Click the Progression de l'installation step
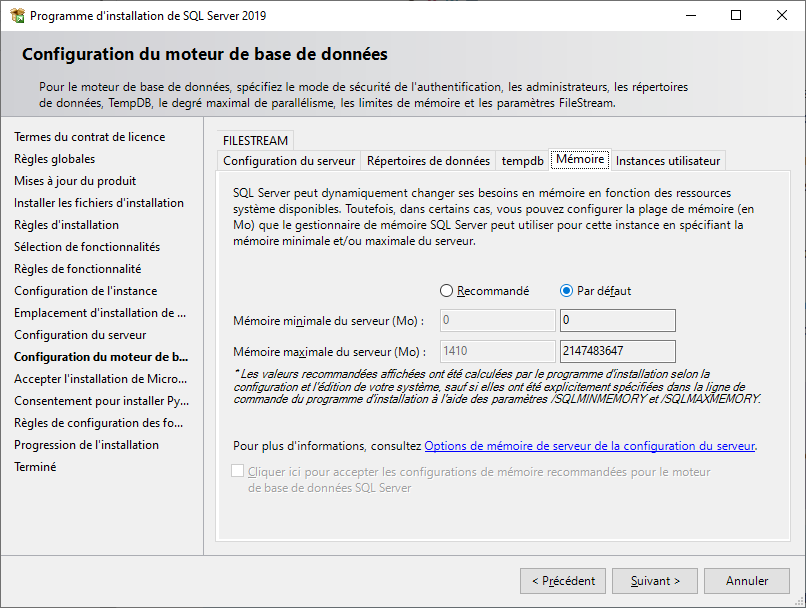This screenshot has height=608, width=806. 86,445
